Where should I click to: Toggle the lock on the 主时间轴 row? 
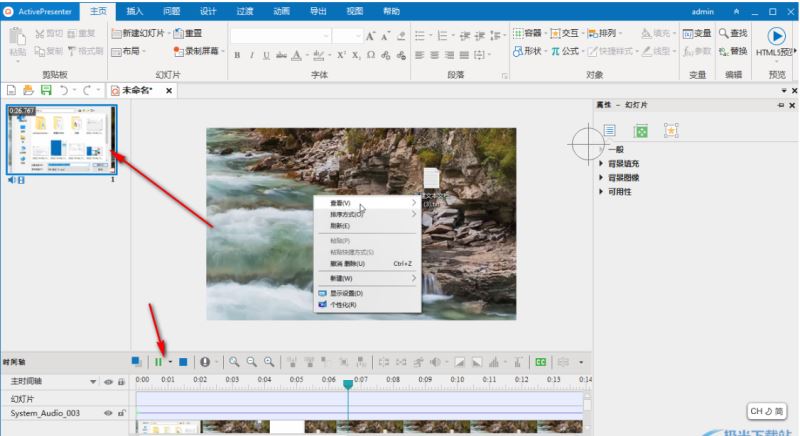[121, 381]
